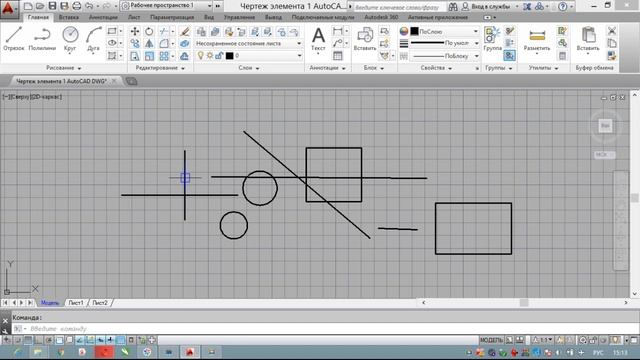The image size is (640, 360).
Task: Open the Layer Properties manager
Action: (x=201, y=31)
